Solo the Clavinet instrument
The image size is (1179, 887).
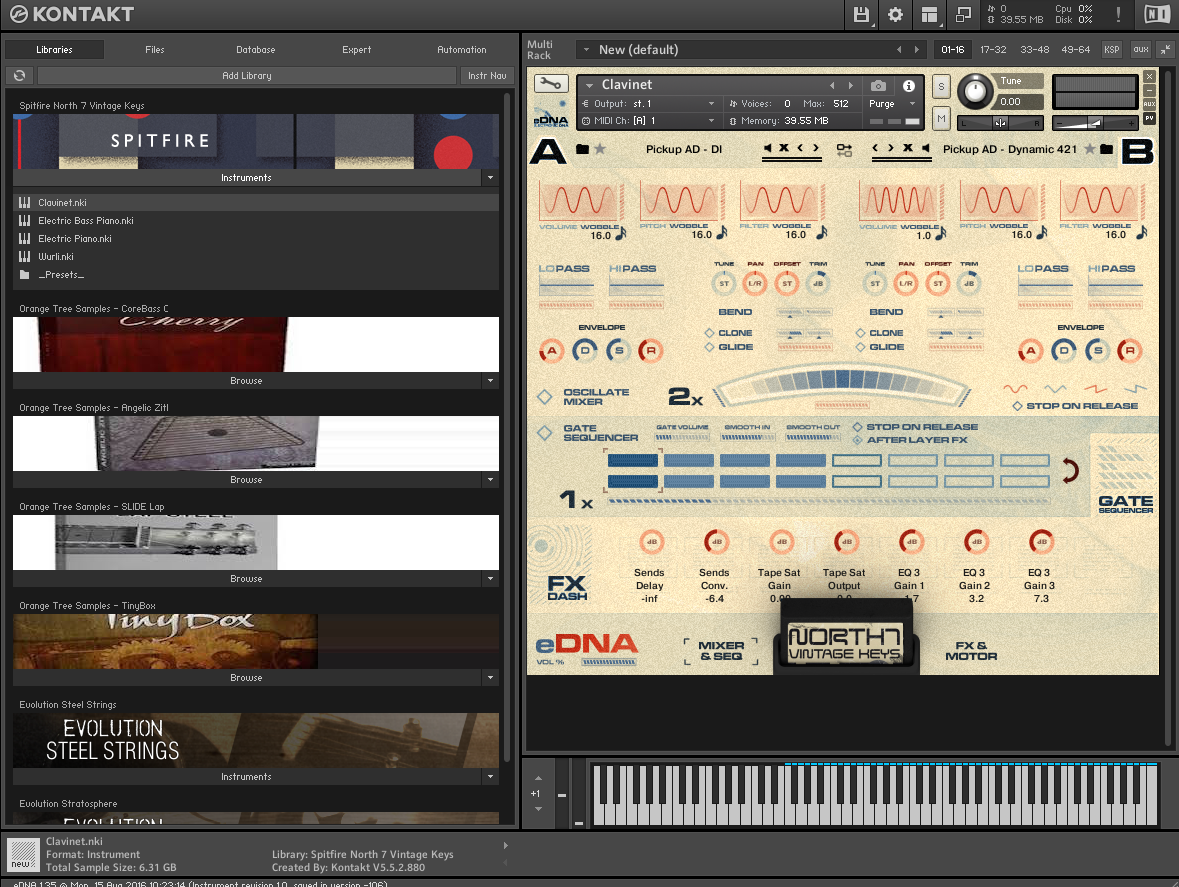(941, 86)
